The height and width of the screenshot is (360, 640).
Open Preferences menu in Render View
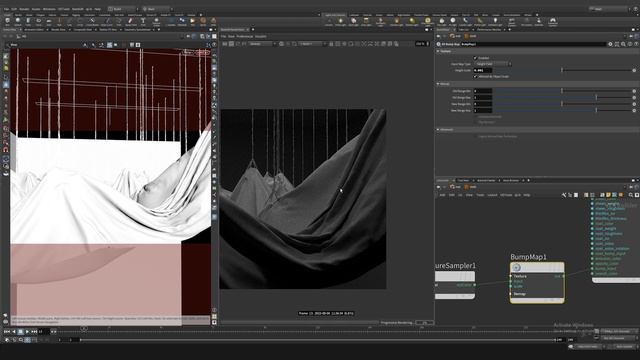click(244, 36)
